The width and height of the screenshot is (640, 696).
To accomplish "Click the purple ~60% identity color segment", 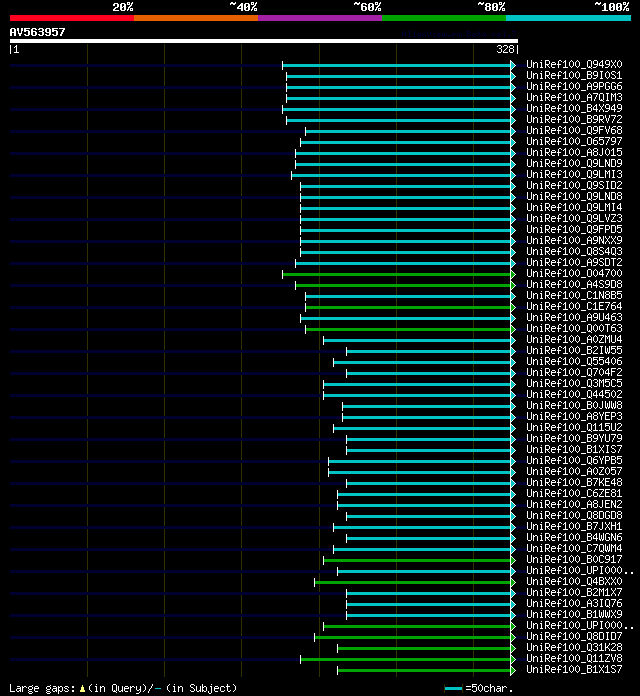I will point(320,18).
